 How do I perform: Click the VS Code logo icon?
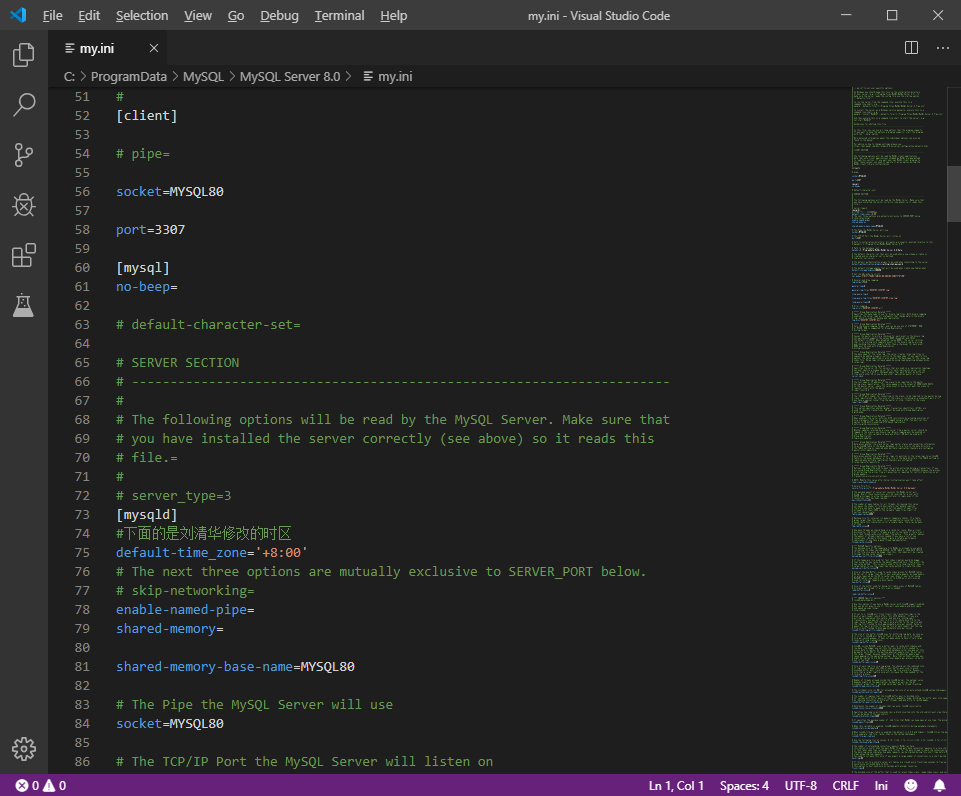tap(18, 15)
